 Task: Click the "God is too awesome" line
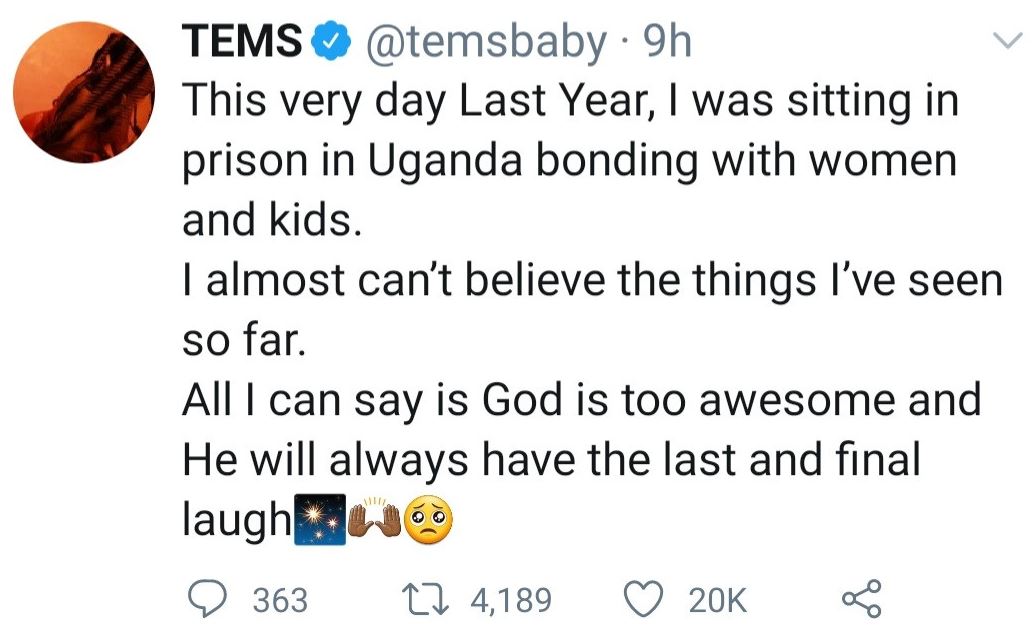point(581,401)
